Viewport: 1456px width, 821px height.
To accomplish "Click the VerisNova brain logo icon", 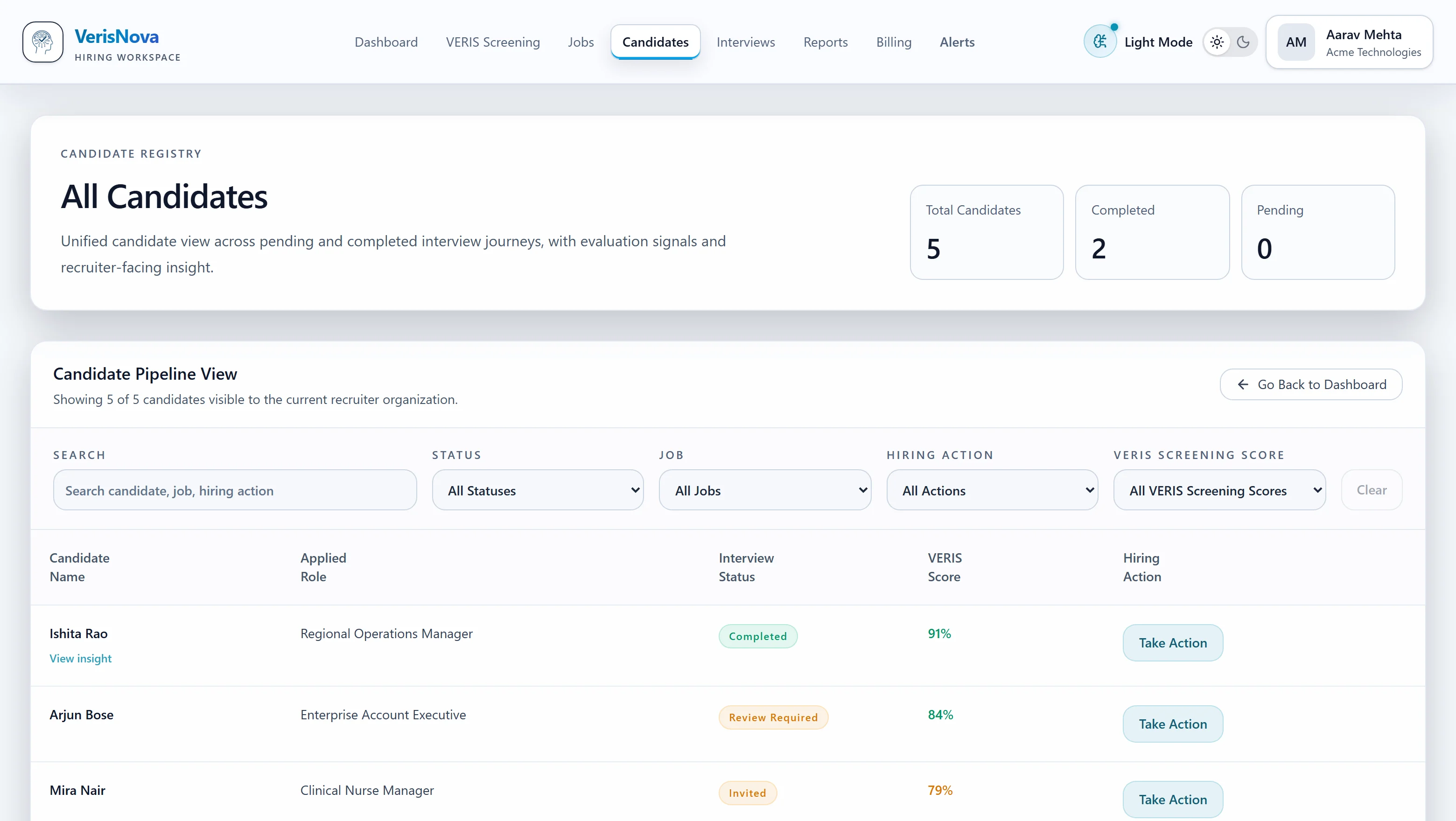I will (43, 42).
